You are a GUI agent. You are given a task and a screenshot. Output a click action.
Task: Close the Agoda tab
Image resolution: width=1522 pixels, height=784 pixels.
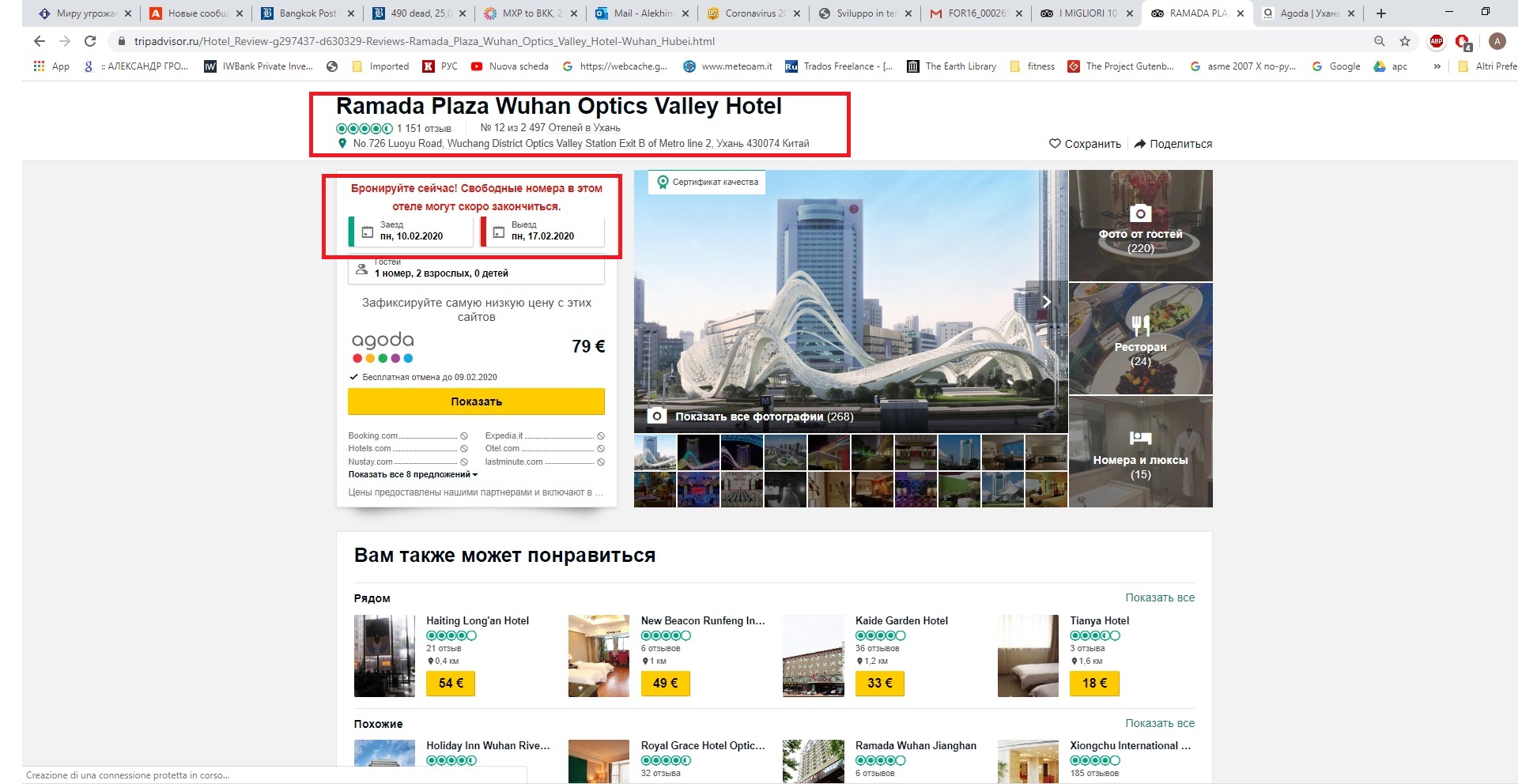pos(1351,13)
